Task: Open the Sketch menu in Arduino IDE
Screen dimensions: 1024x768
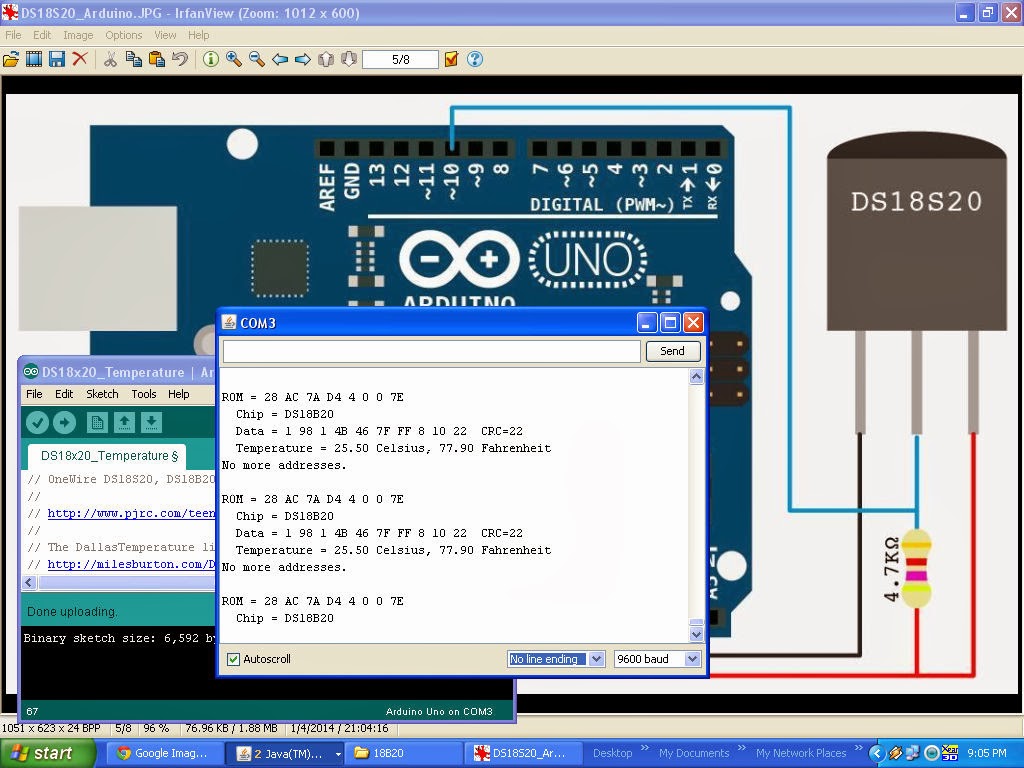Action: [103, 393]
